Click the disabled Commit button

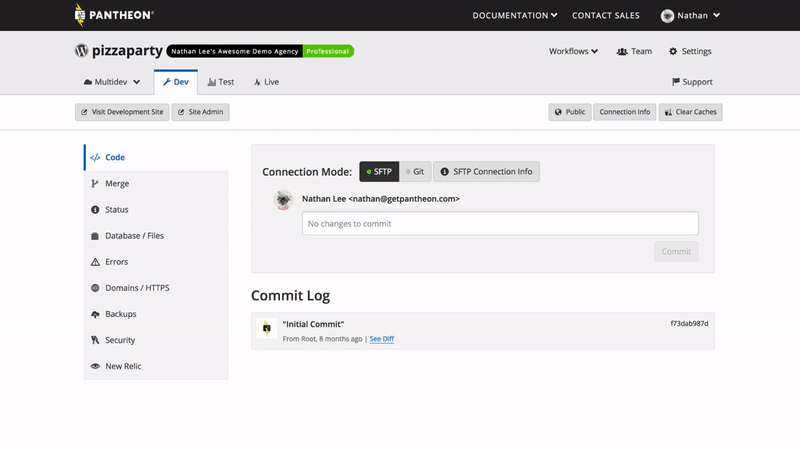(x=676, y=252)
